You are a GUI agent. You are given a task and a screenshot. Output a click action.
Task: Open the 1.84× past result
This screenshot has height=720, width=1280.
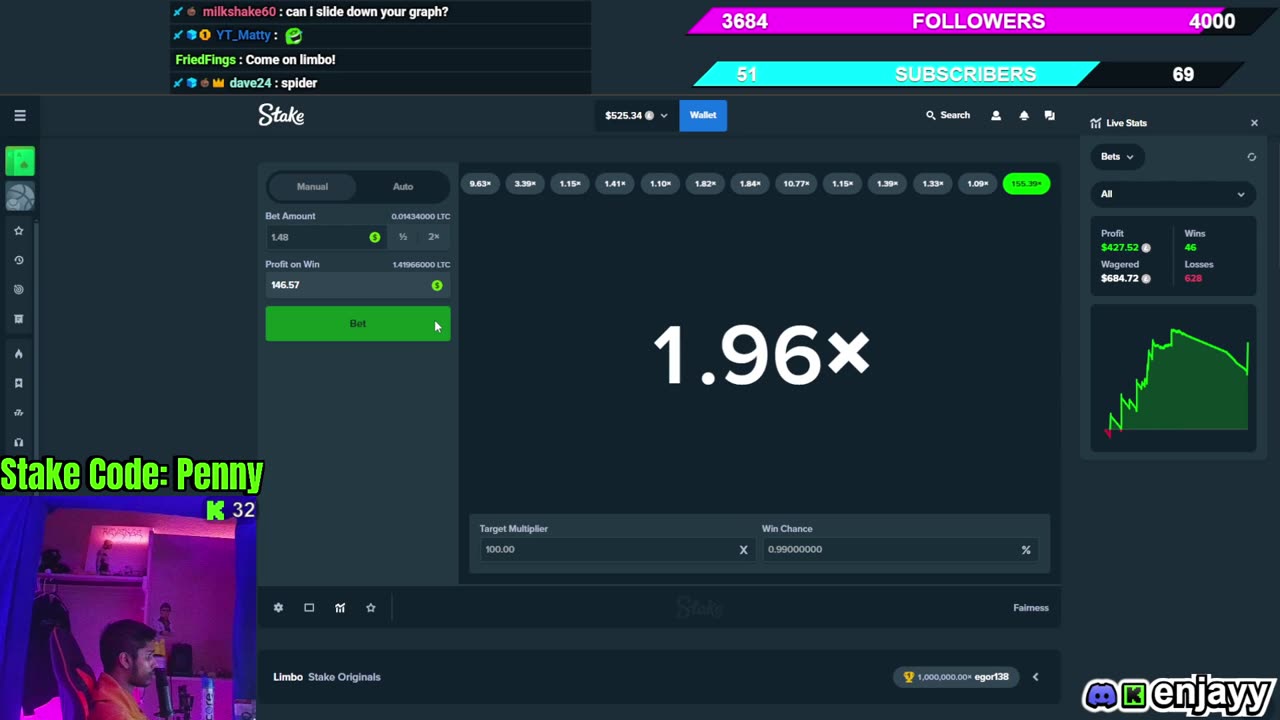point(750,184)
